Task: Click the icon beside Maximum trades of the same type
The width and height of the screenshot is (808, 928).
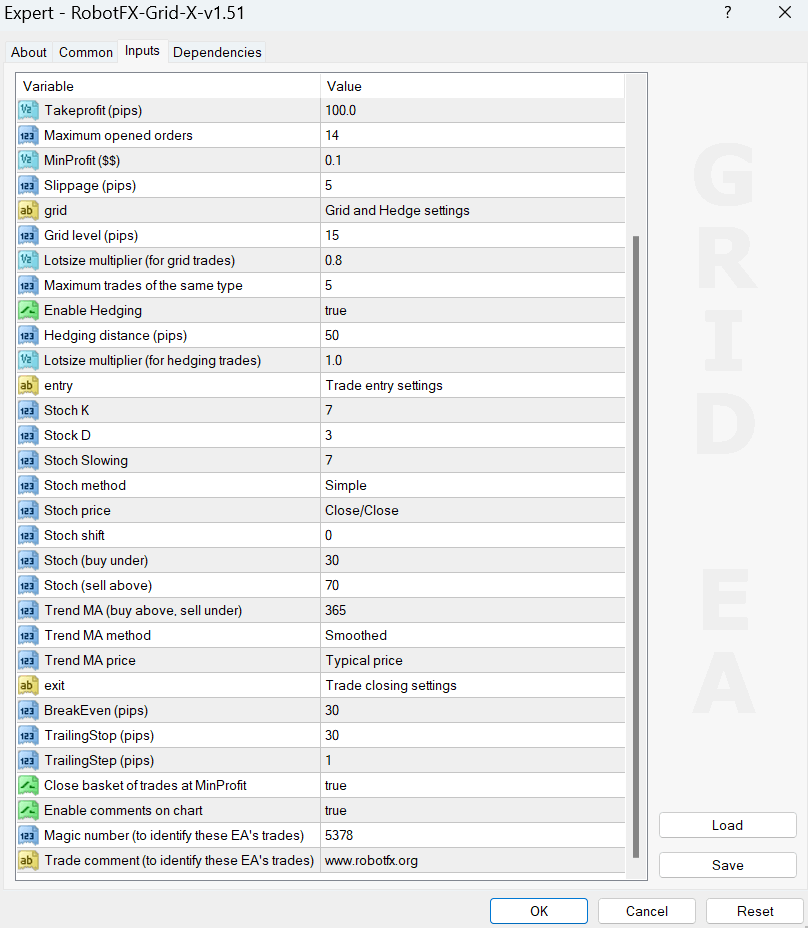Action: [x=28, y=286]
